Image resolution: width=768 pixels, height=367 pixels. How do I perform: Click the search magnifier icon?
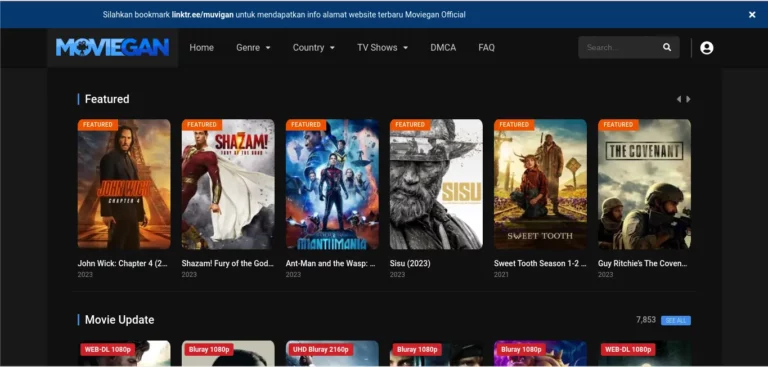[667, 48]
